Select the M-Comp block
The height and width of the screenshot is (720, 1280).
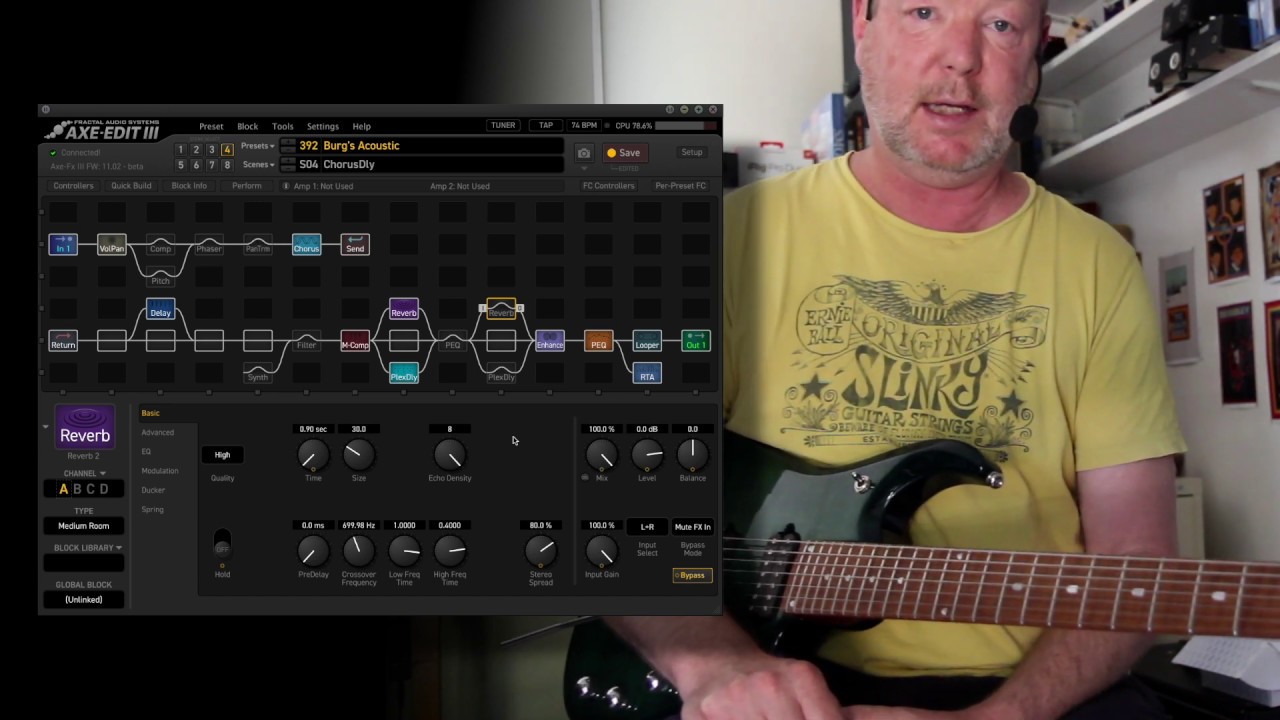(x=355, y=341)
